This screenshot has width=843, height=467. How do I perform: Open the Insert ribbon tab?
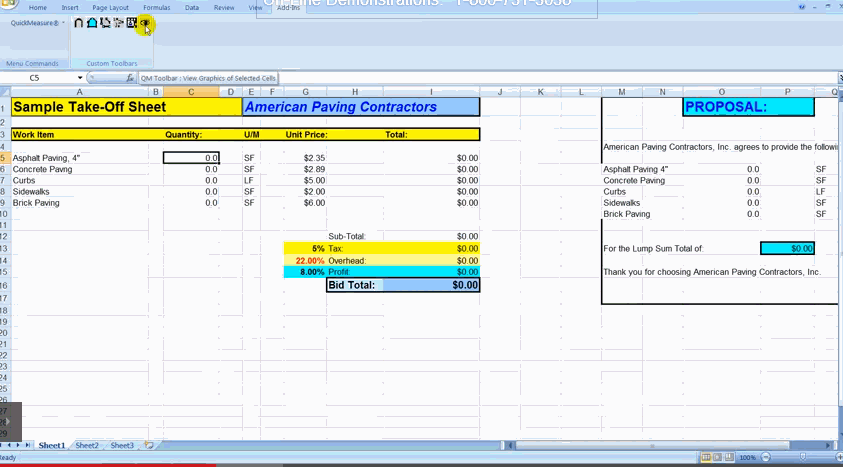click(x=70, y=8)
